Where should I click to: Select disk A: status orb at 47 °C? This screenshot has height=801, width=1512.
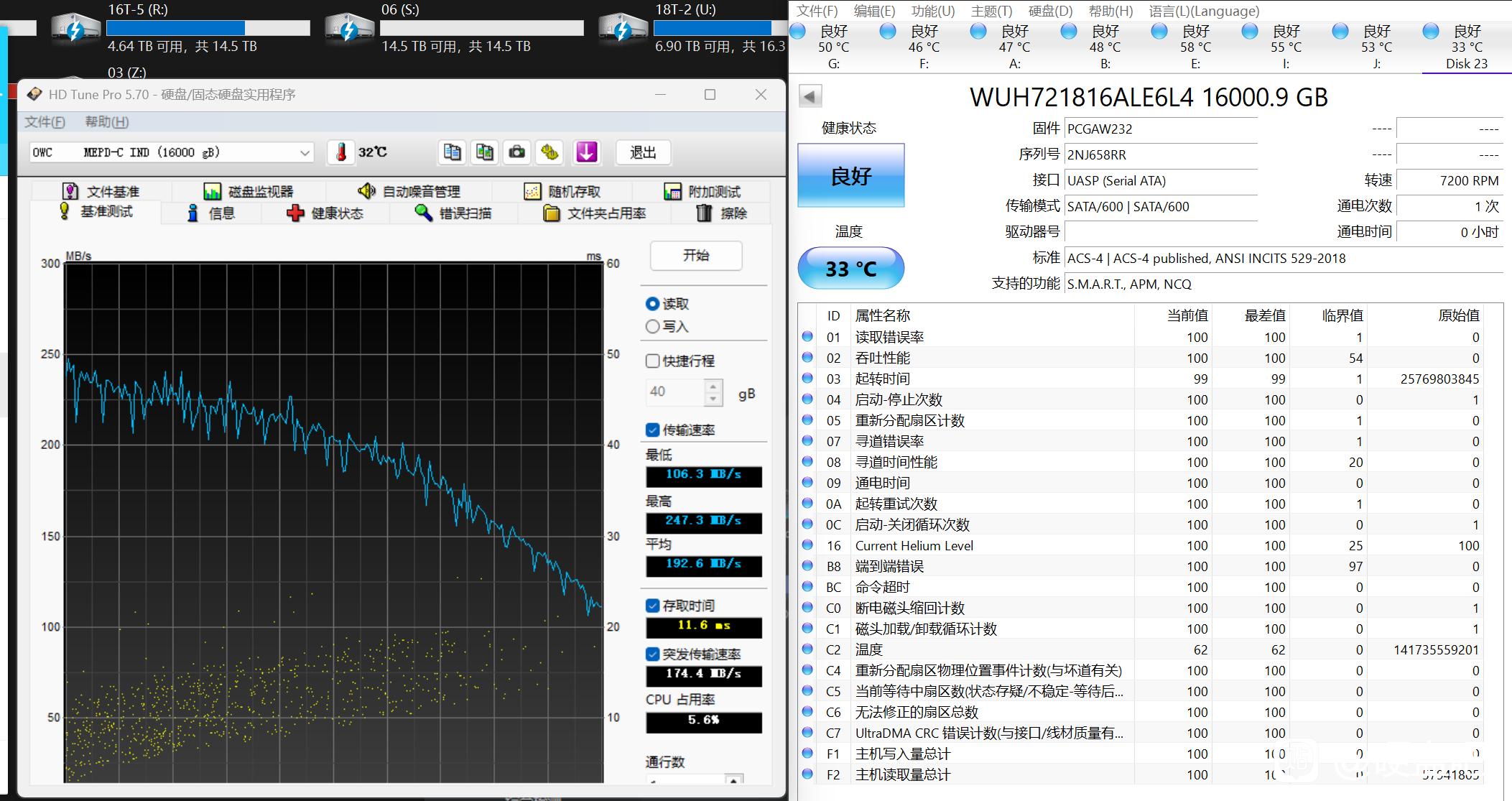[x=978, y=31]
